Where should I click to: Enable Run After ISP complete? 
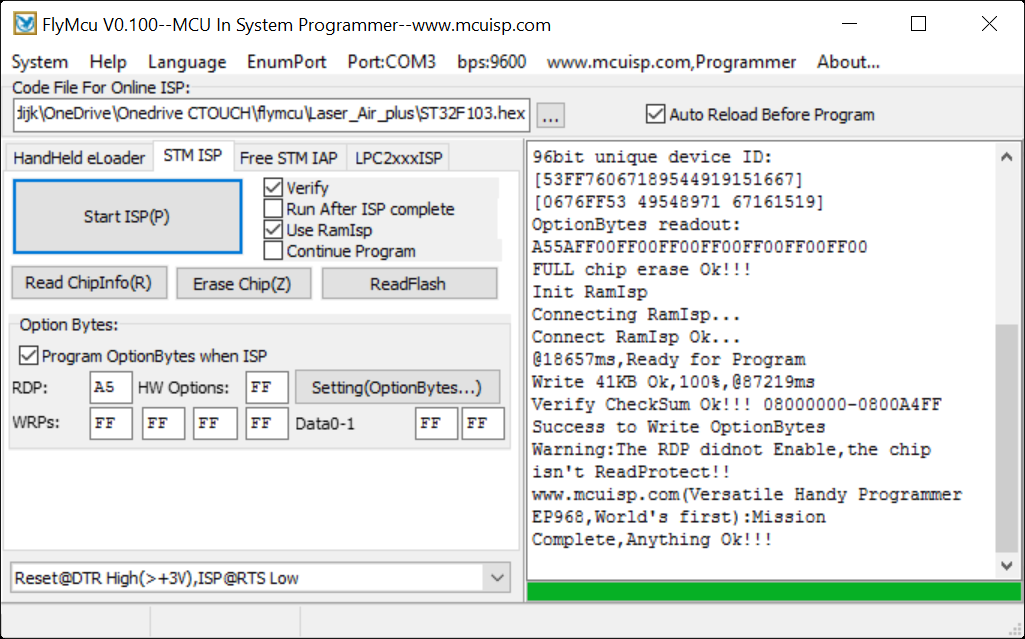click(273, 209)
